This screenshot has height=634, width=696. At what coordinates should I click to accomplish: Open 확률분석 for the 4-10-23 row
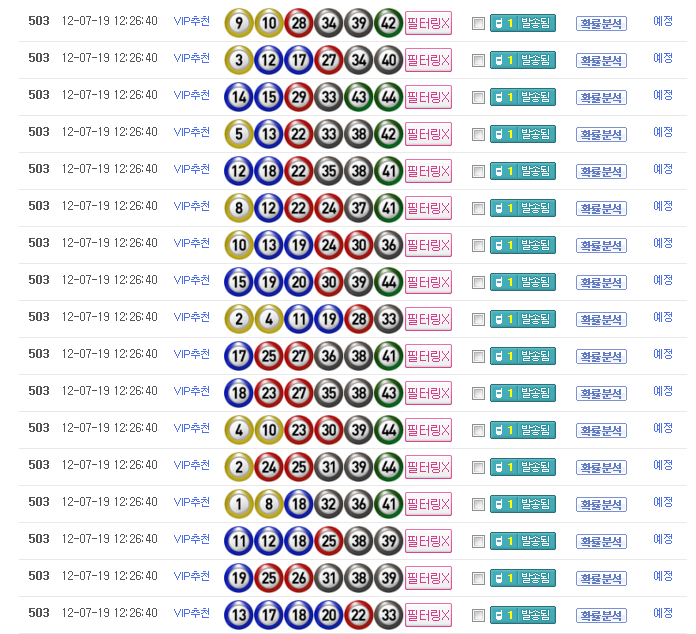pyautogui.click(x=601, y=430)
